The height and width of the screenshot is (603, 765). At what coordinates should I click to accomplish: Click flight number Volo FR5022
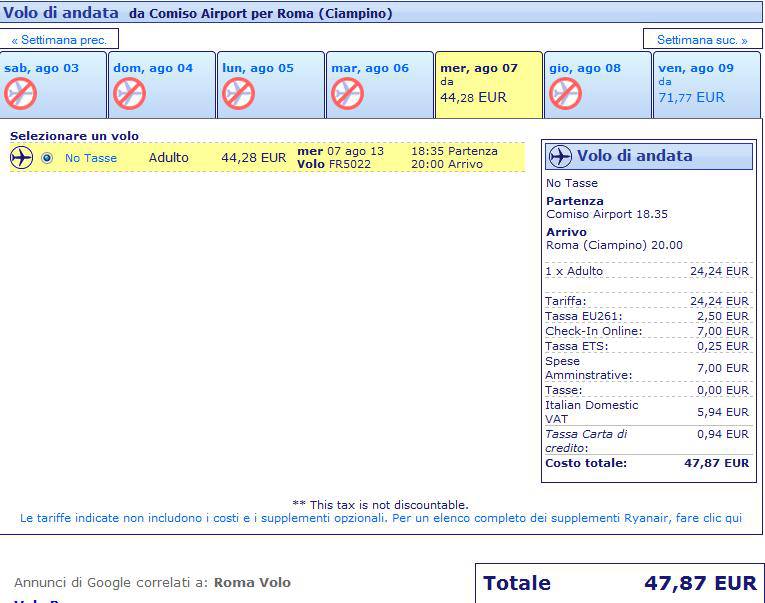pos(334,164)
